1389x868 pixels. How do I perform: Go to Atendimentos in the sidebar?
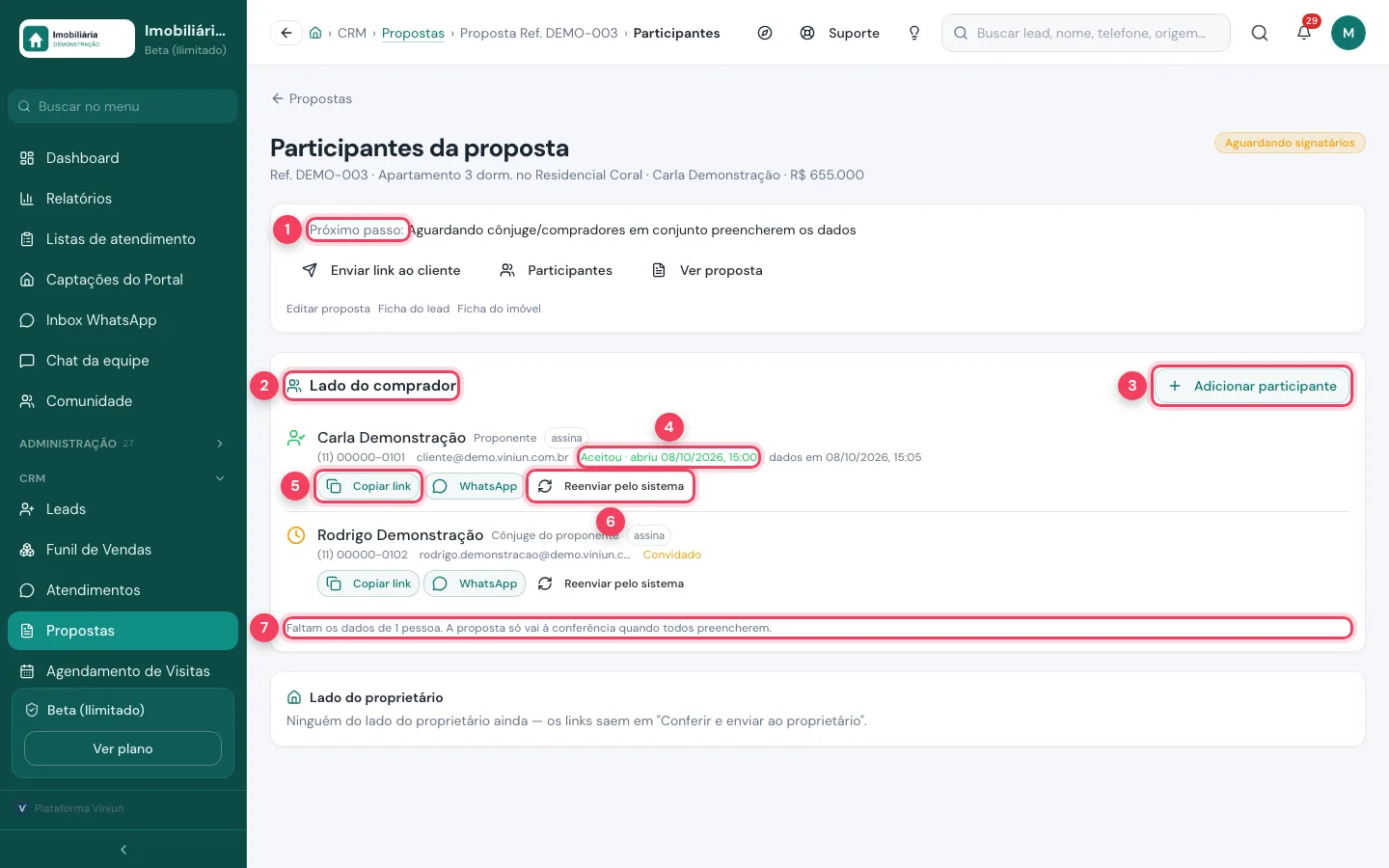pyautogui.click(x=123, y=590)
